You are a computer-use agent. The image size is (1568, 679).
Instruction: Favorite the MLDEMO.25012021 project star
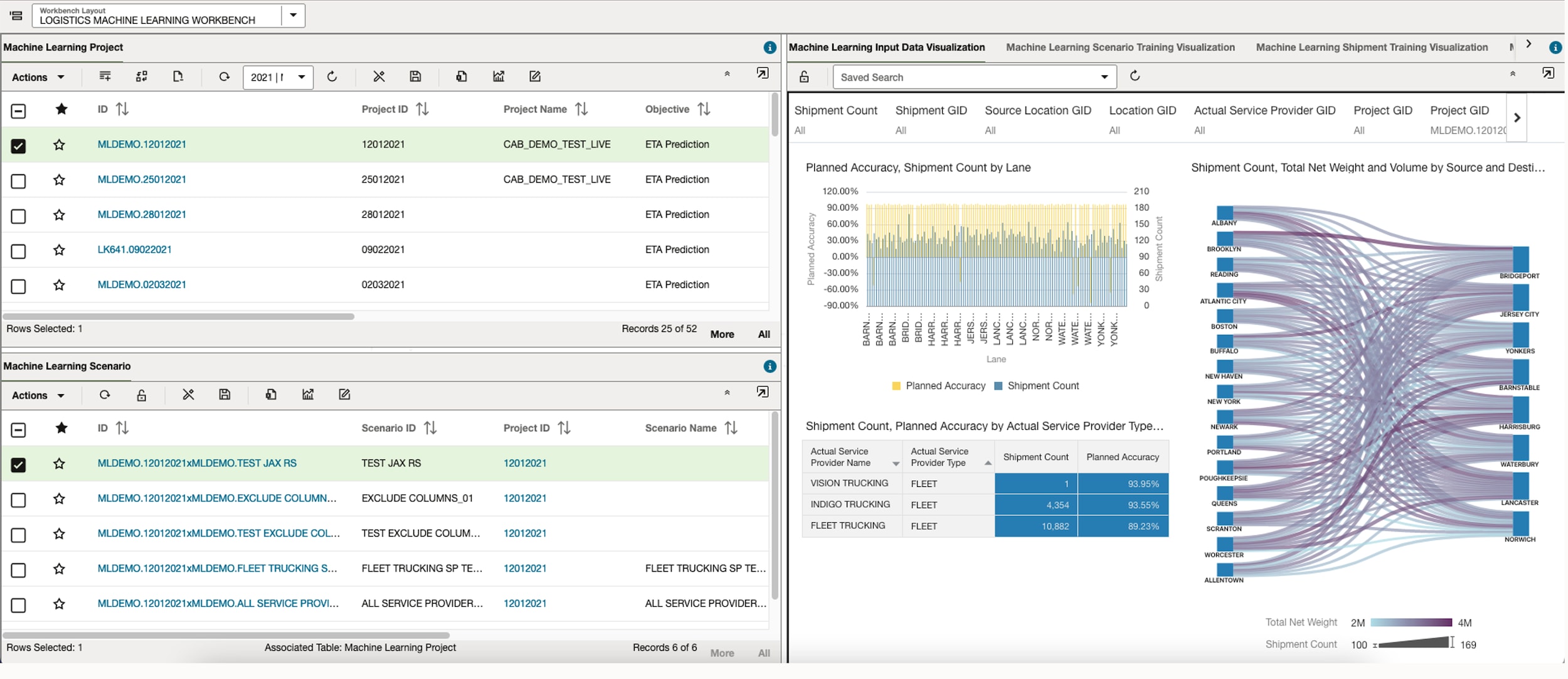point(59,180)
